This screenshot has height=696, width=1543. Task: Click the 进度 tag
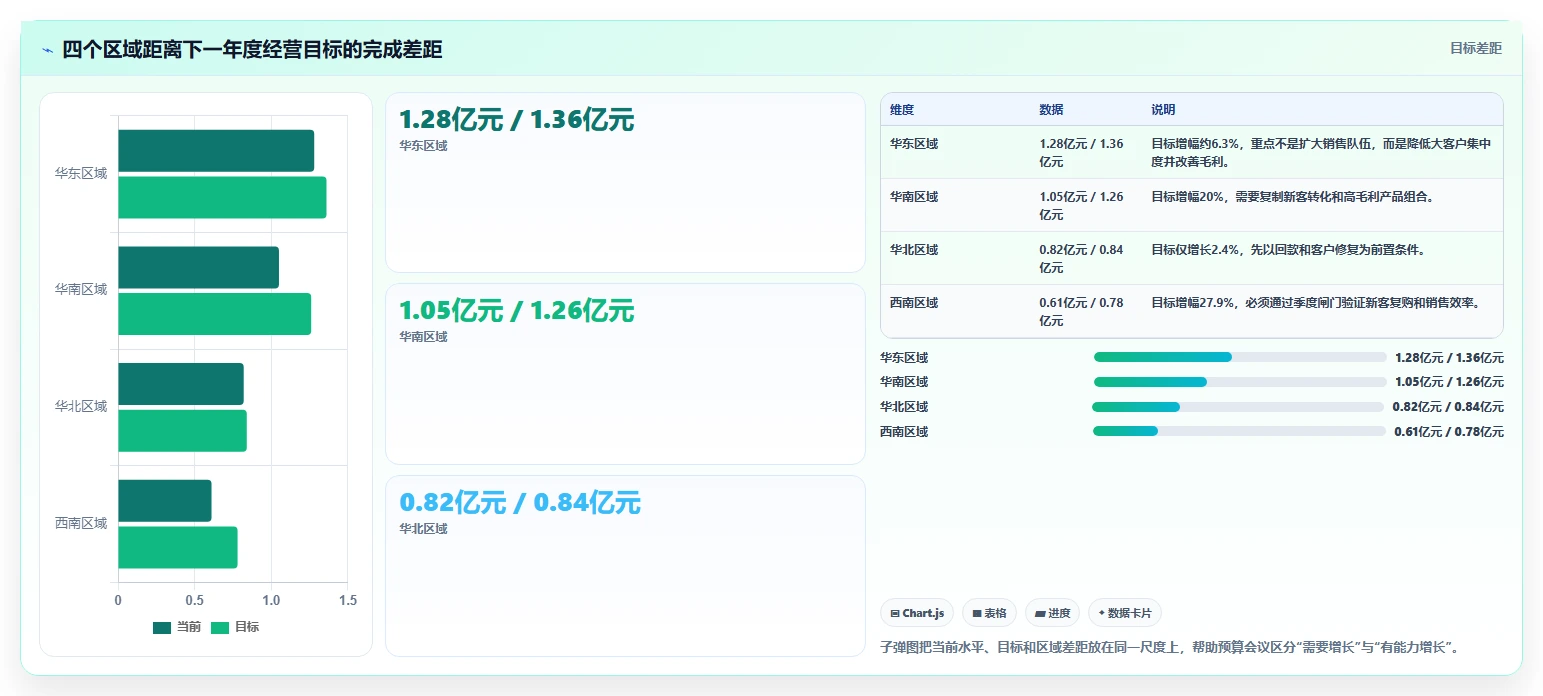[x=1052, y=613]
